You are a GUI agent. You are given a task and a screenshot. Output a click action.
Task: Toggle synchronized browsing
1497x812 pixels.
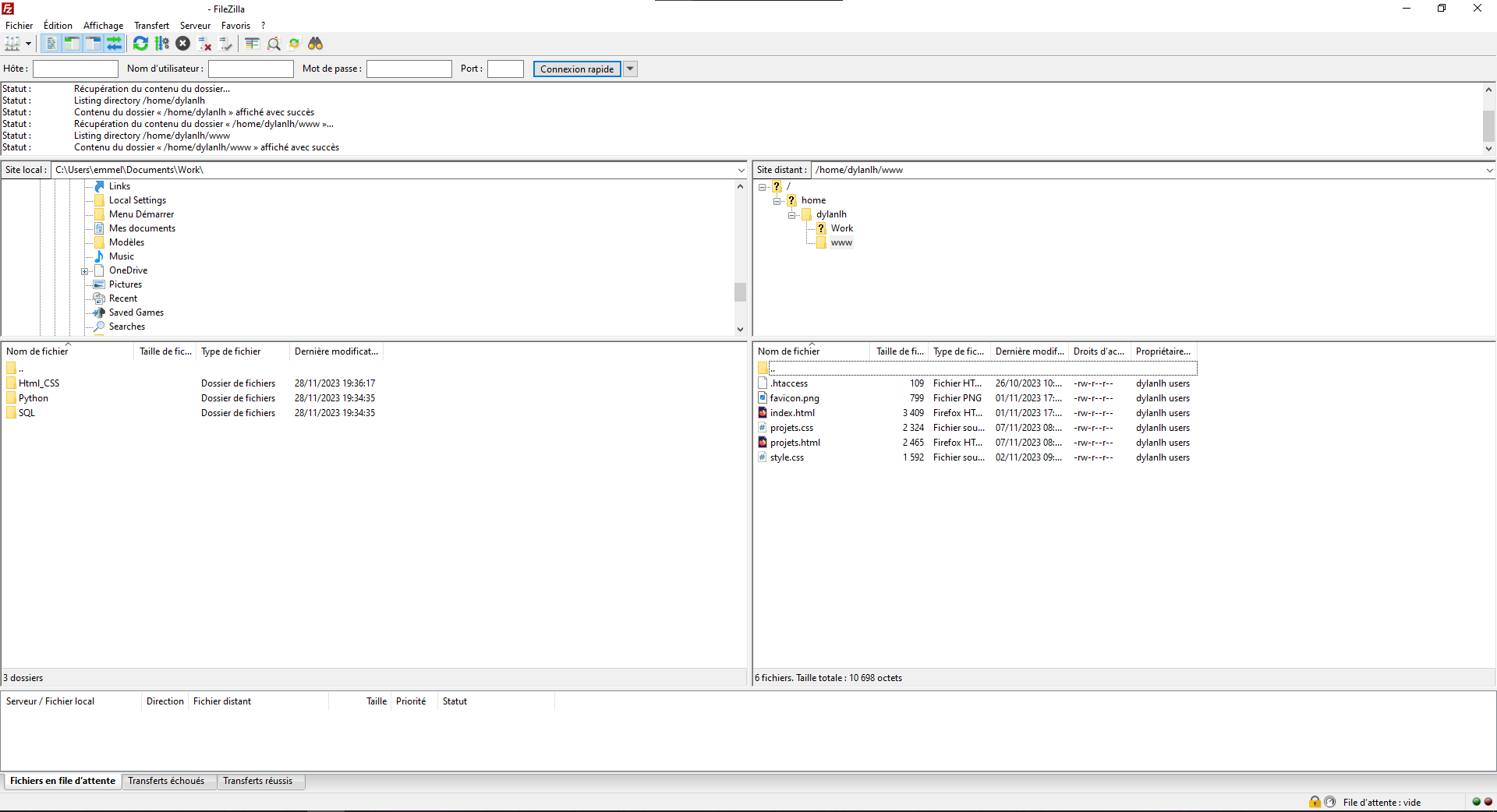295,44
